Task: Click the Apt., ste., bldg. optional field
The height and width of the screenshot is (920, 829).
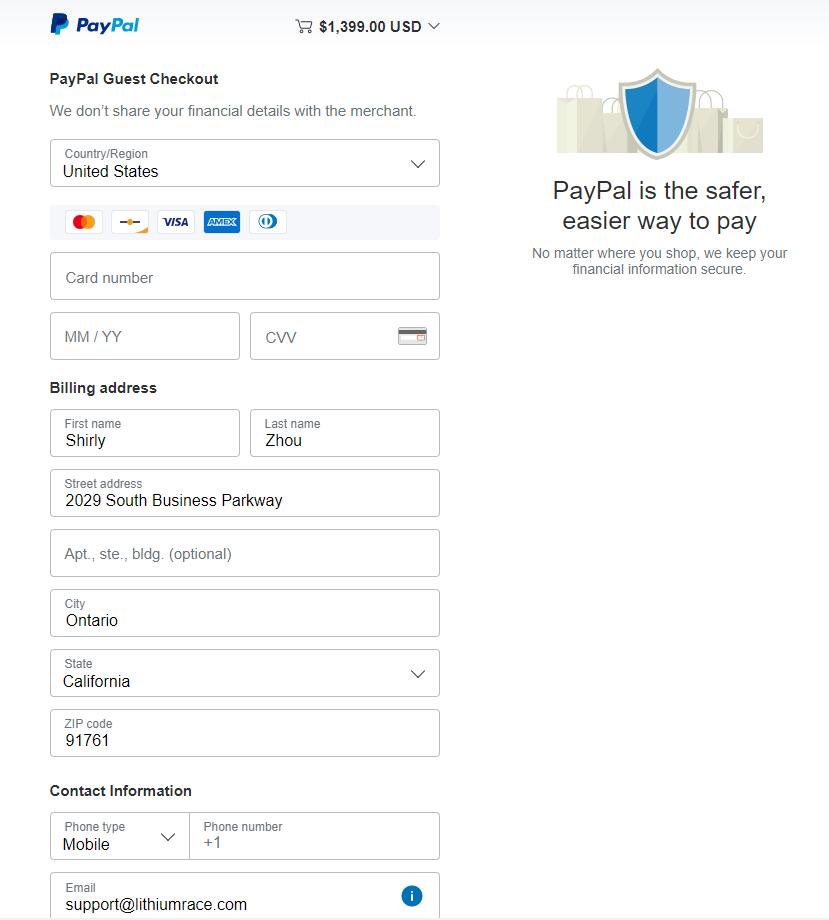Action: (x=245, y=553)
